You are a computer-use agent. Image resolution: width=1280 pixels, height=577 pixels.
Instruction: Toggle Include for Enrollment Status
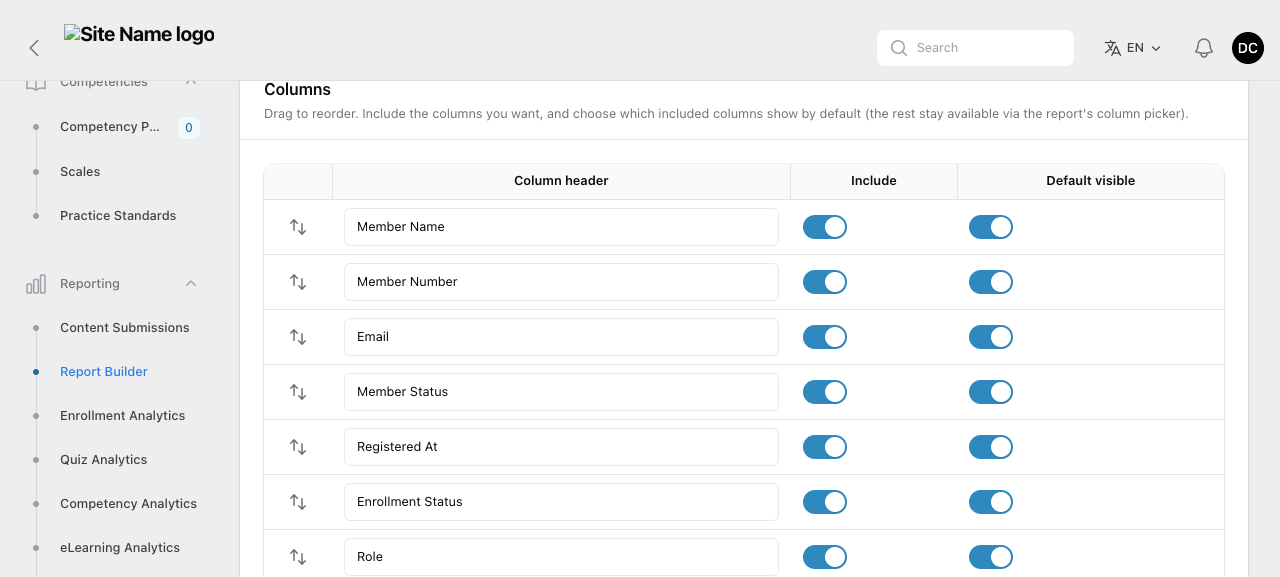tap(825, 502)
